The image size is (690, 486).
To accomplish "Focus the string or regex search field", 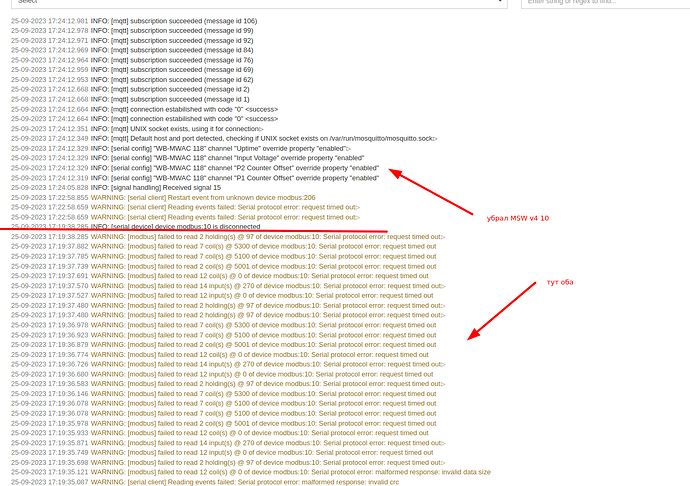I will (606, 2).
